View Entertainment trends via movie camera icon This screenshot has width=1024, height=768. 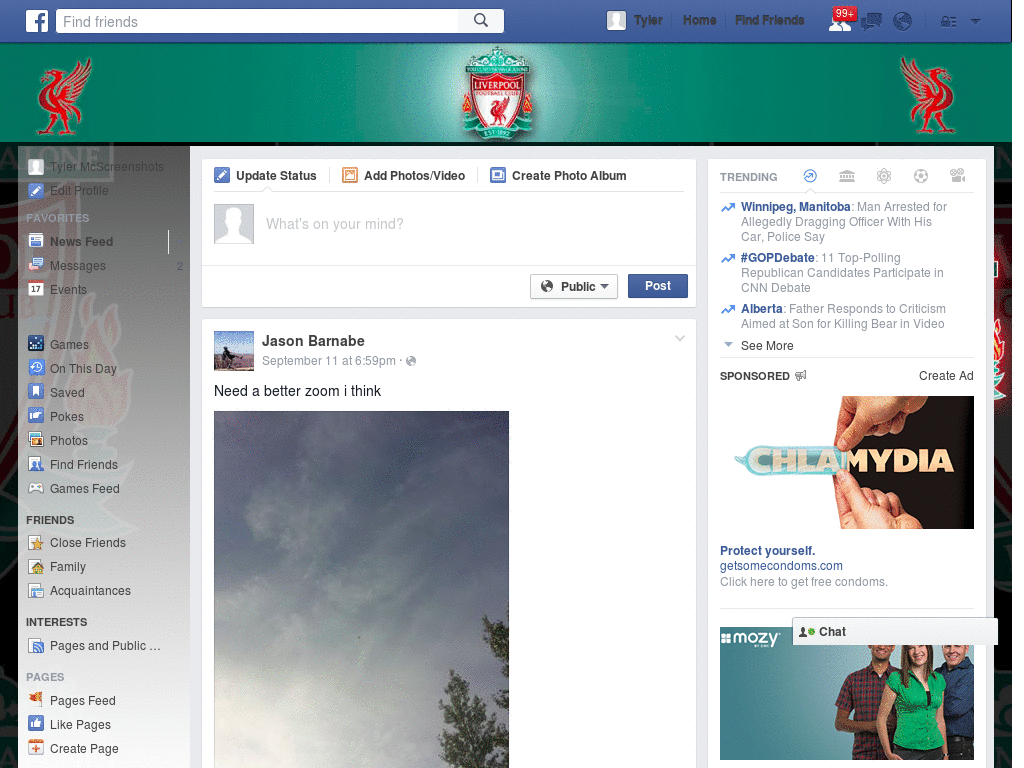tap(957, 176)
